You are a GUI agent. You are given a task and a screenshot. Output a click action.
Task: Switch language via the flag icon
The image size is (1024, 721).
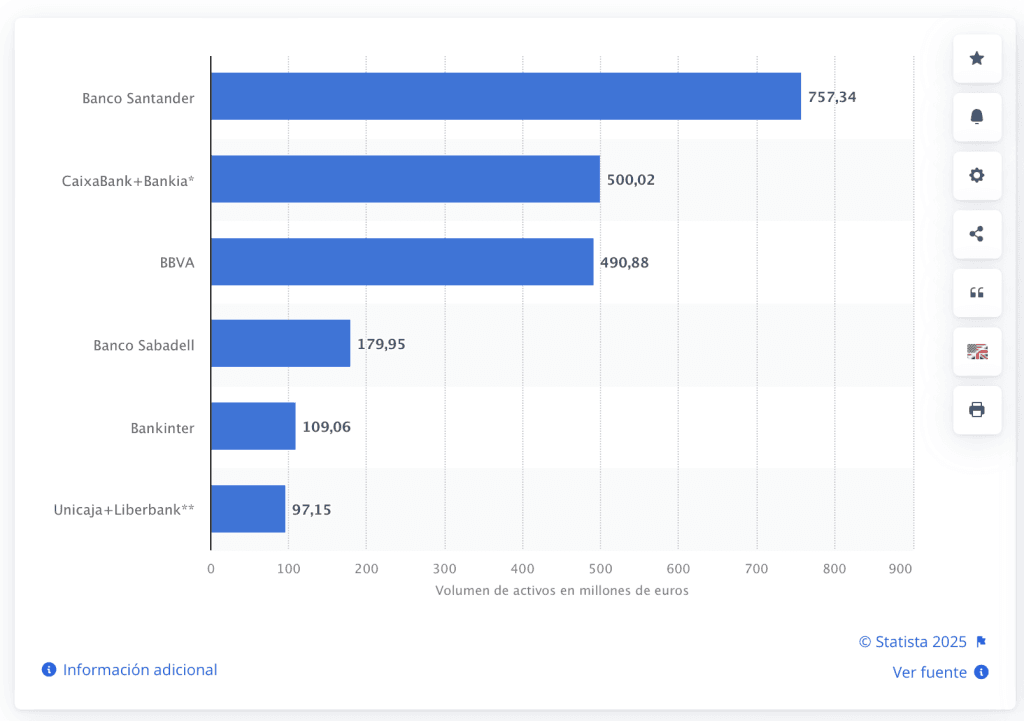pyautogui.click(x=977, y=351)
